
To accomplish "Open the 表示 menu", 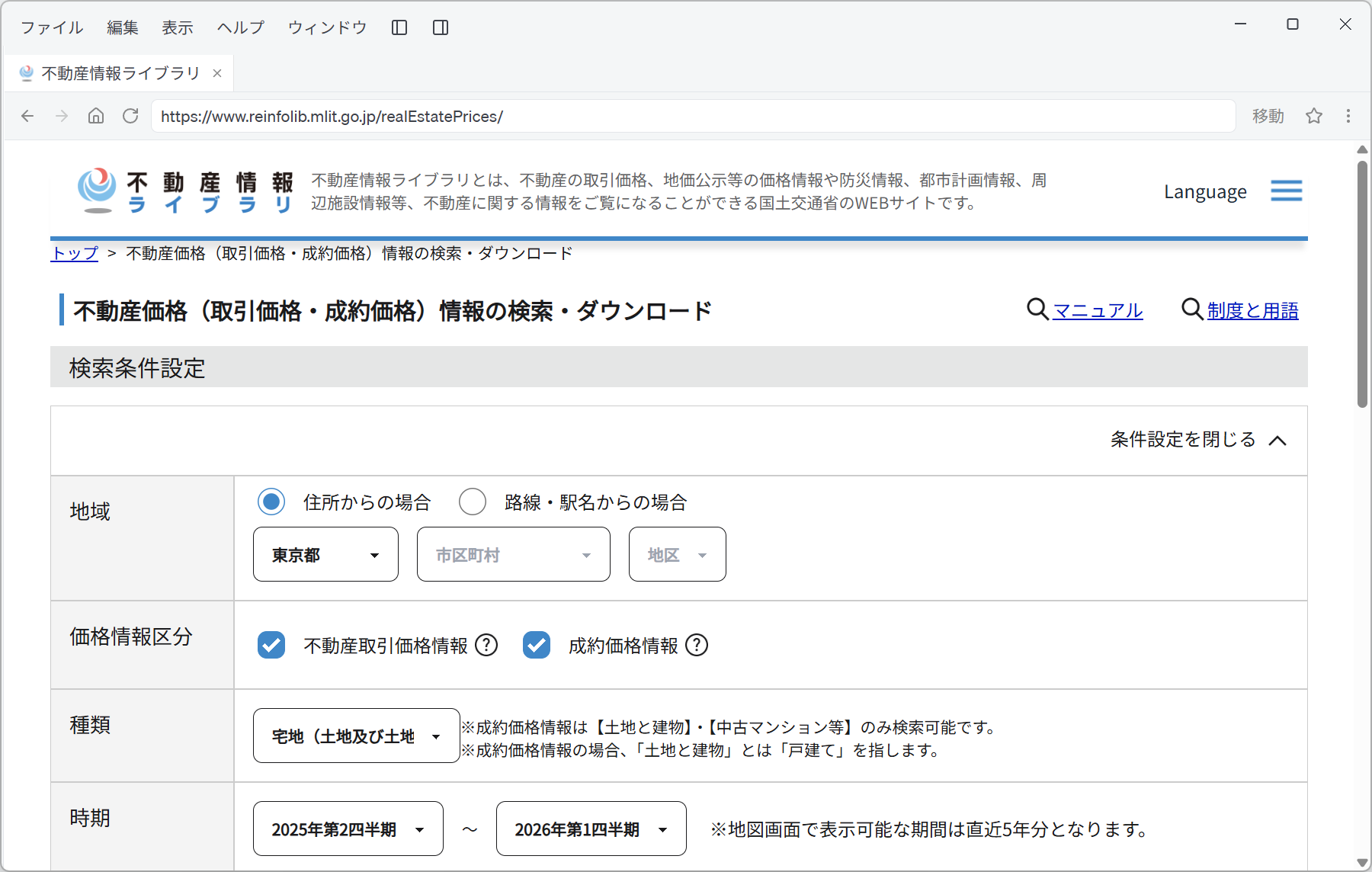I will [178, 27].
